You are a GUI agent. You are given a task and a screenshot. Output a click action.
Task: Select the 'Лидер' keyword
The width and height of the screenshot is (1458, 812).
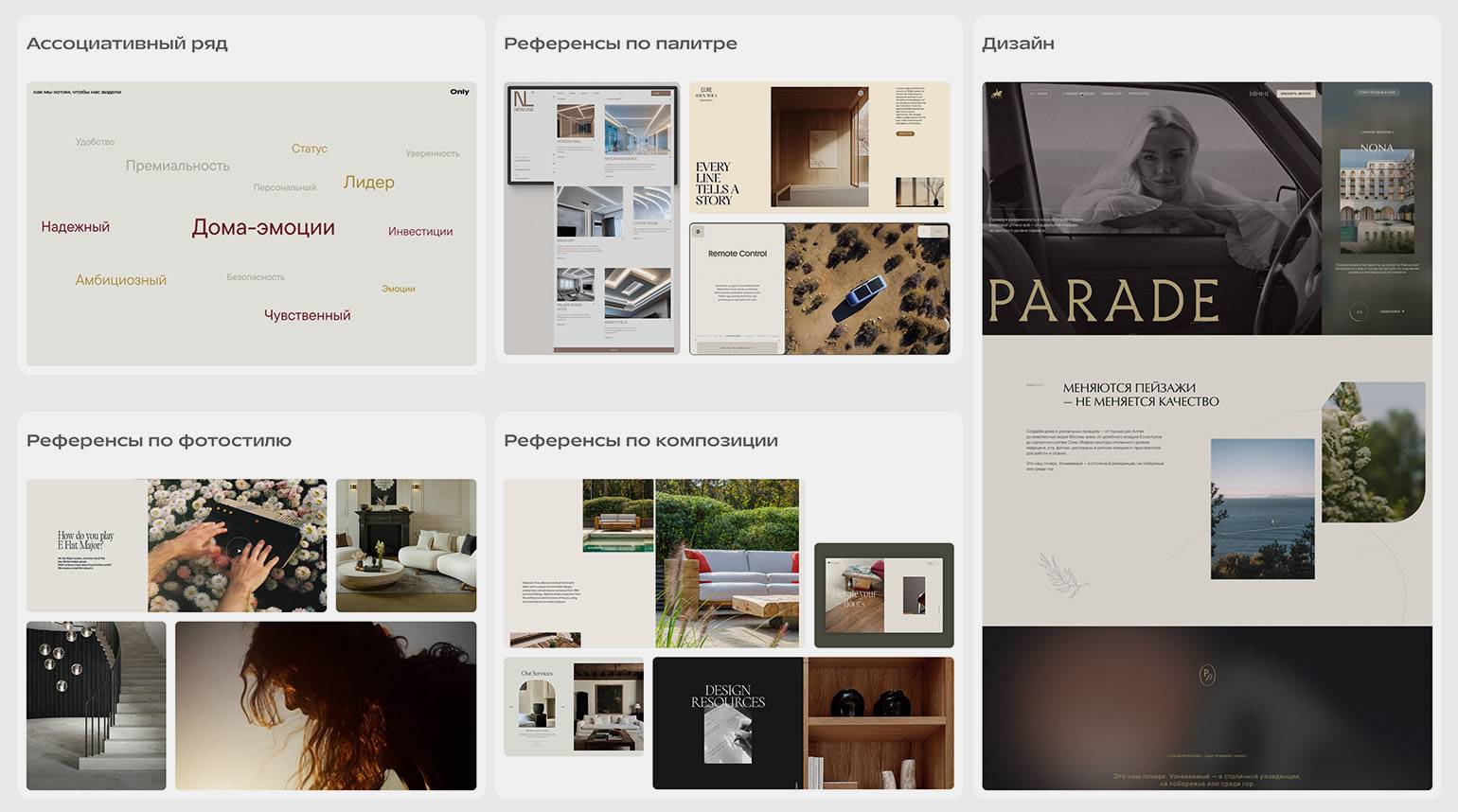[x=368, y=182]
